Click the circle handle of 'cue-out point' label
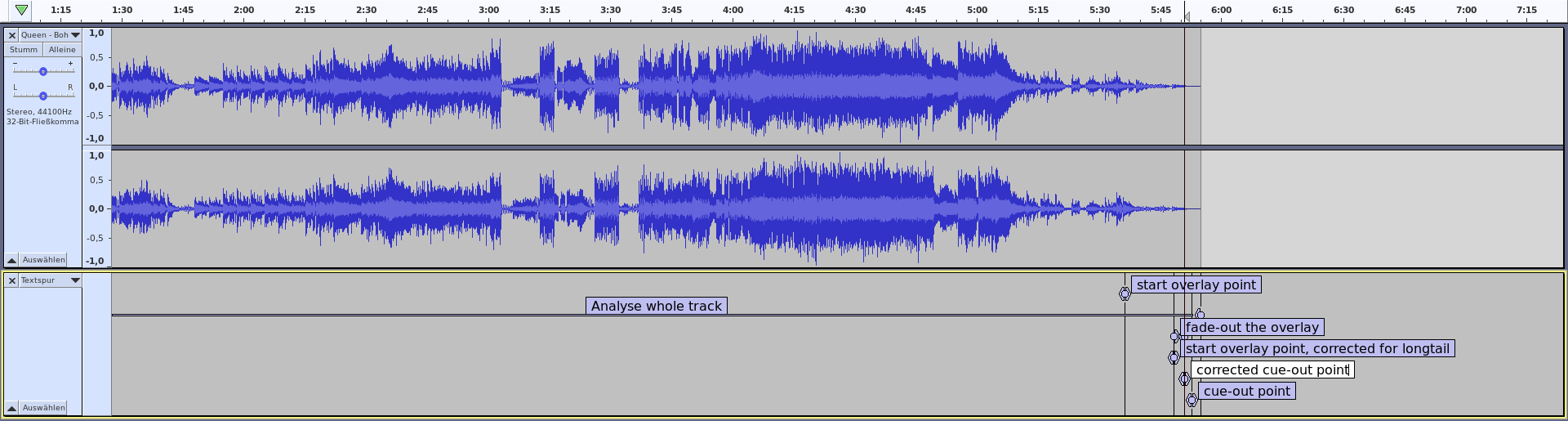1568x421 pixels. 1192,400
